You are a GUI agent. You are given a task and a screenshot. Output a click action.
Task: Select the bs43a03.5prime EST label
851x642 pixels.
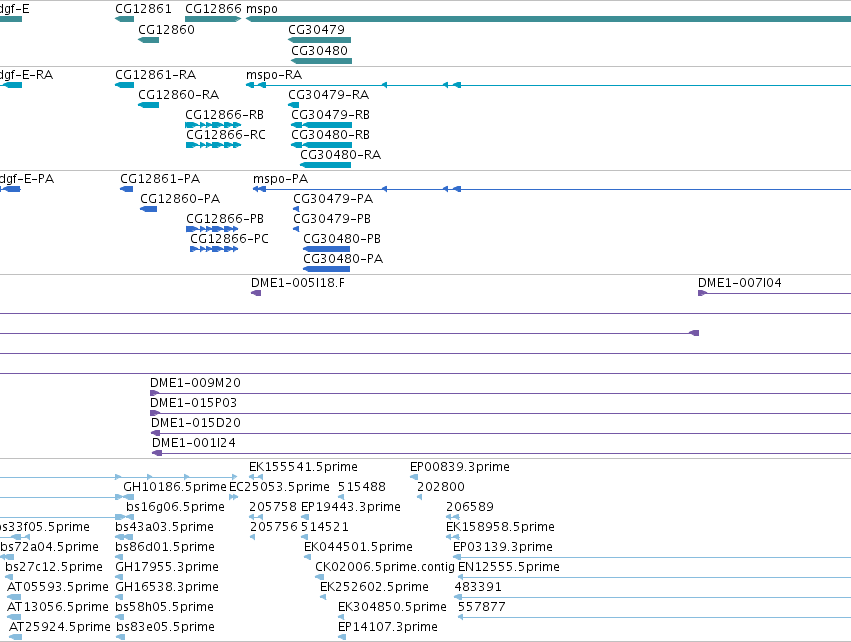164,527
